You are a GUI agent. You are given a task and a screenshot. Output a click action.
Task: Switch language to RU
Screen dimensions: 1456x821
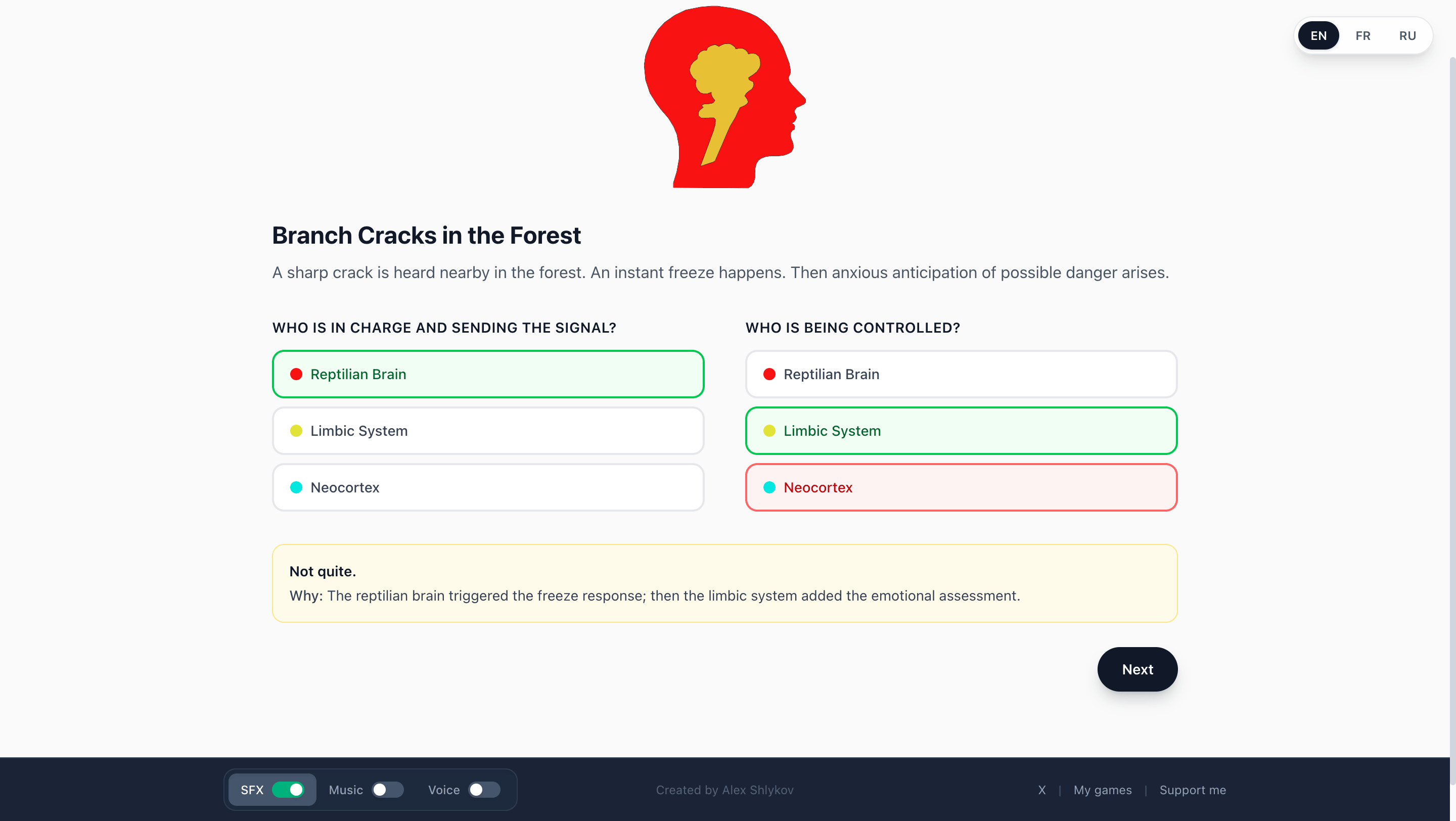(1407, 35)
